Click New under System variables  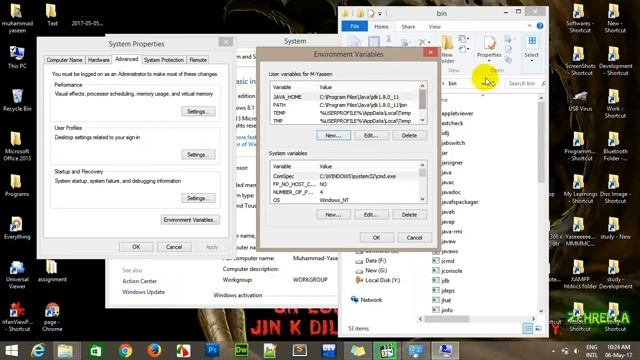click(333, 215)
